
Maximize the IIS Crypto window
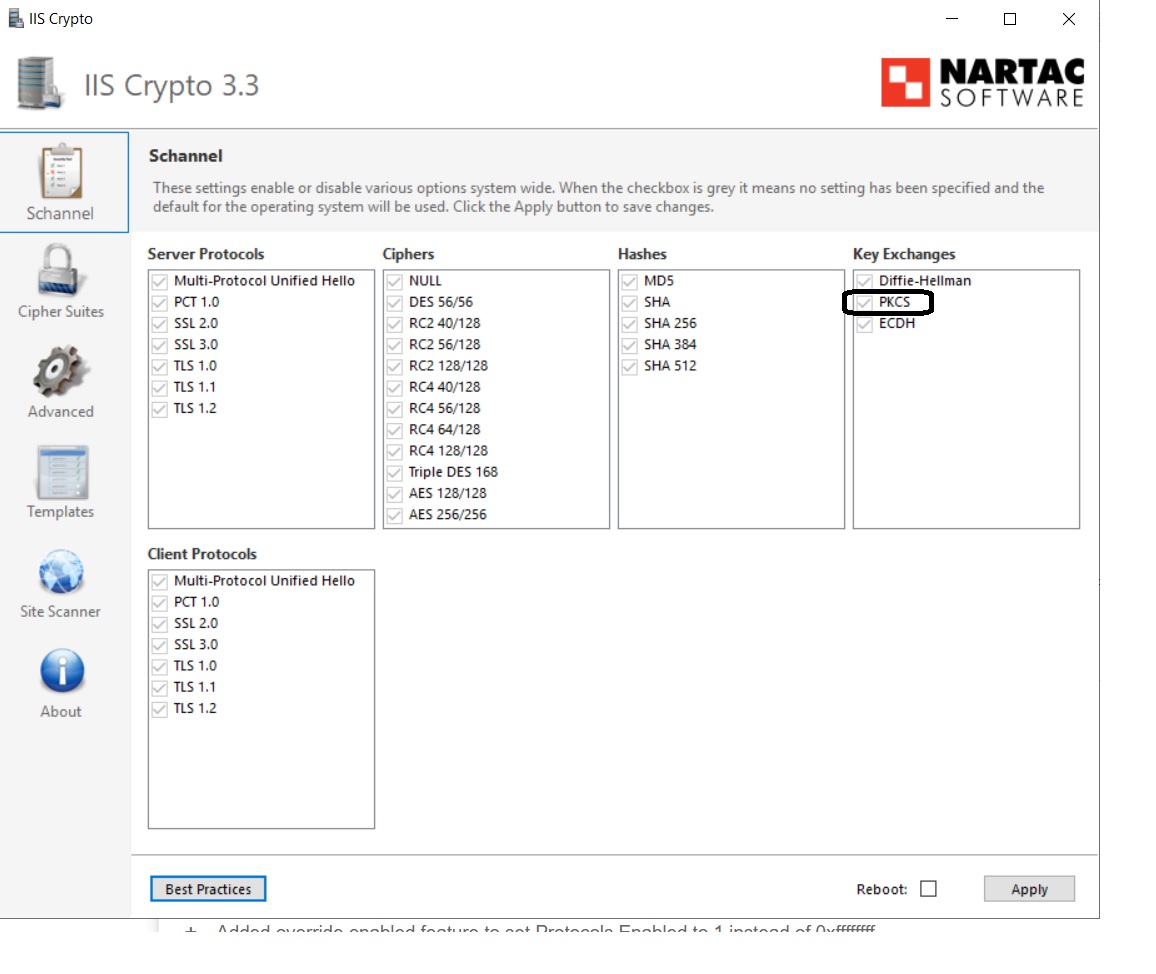tap(1010, 18)
